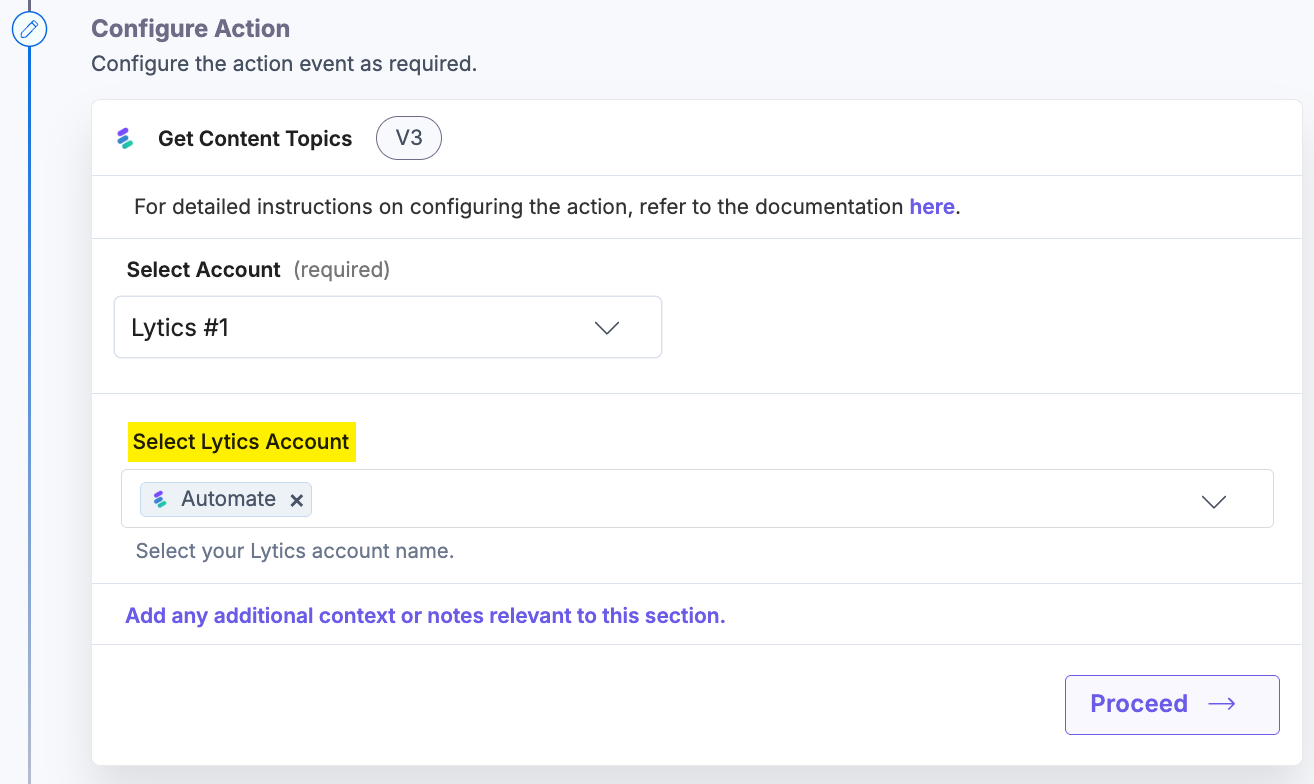Screen dimensions: 1314x784
Task: Click the 'Configure Action' heading
Action: [191, 29]
